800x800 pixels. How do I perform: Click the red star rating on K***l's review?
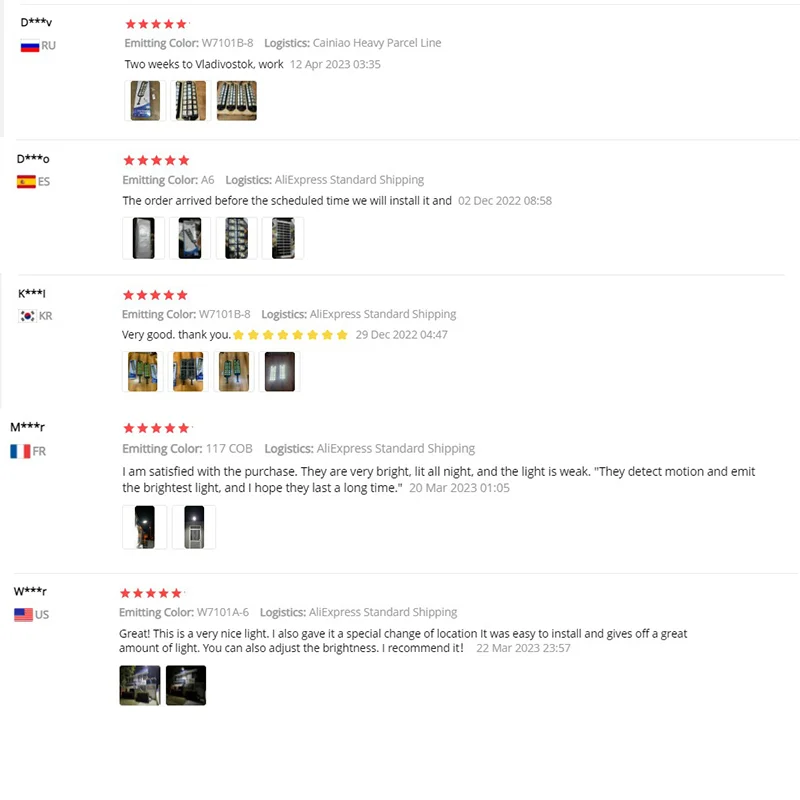pyautogui.click(x=155, y=295)
